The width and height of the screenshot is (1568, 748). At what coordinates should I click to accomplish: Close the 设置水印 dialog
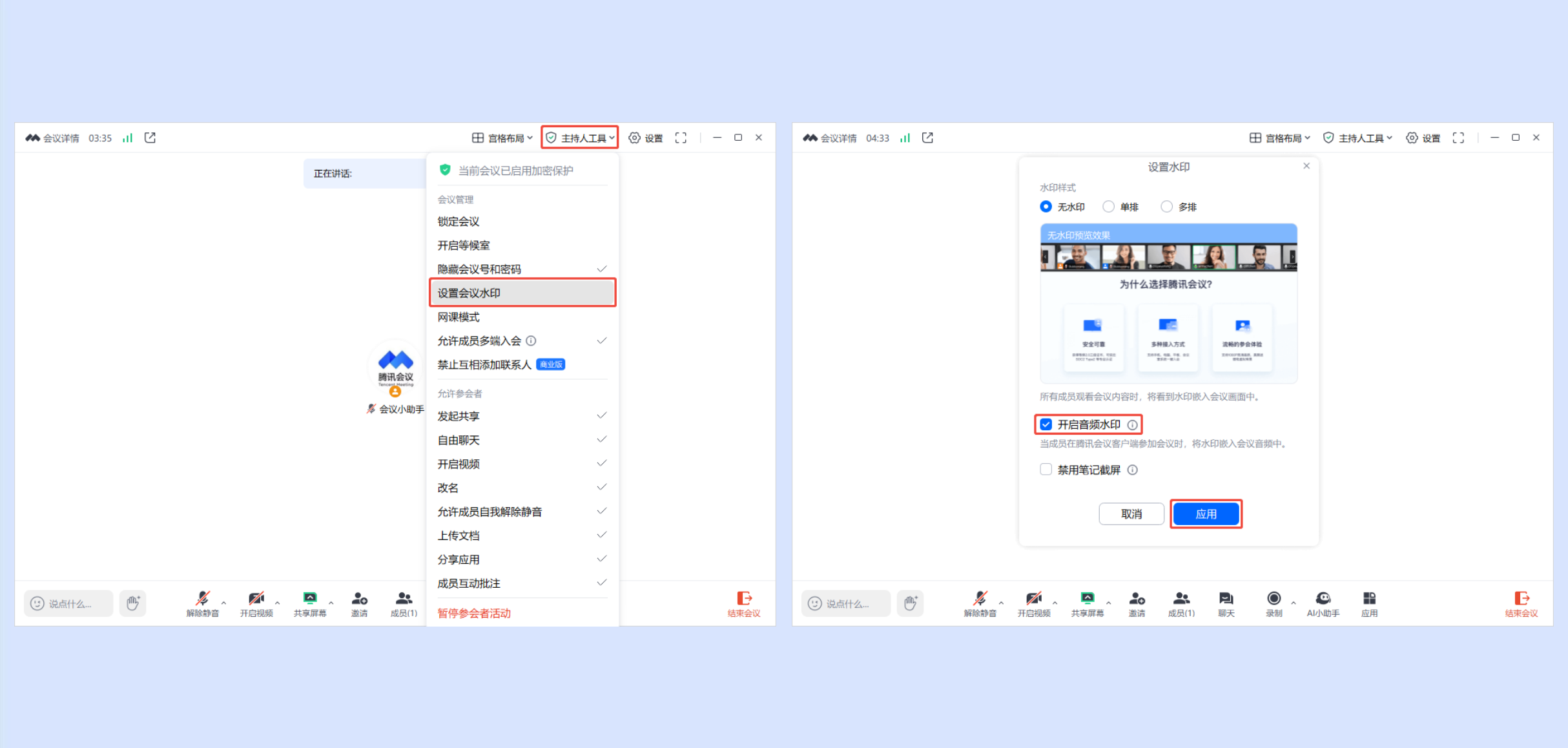tap(1306, 166)
